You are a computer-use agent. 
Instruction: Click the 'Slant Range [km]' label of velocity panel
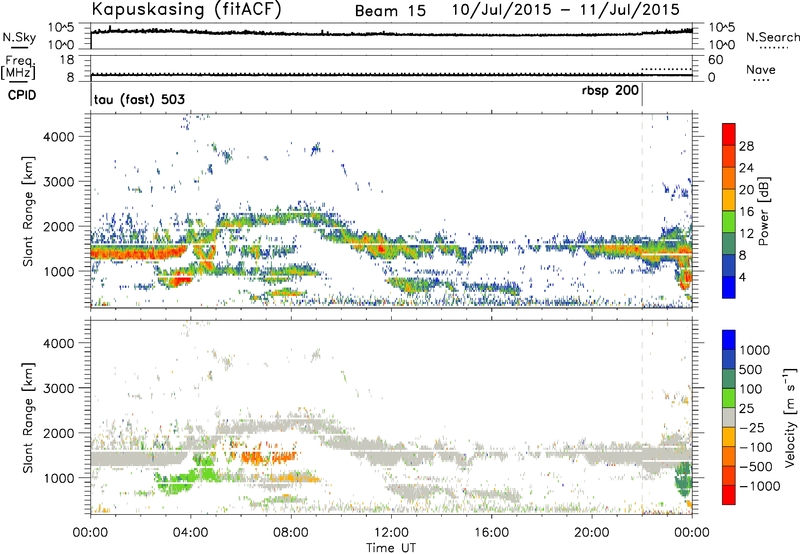pyautogui.click(x=28, y=418)
